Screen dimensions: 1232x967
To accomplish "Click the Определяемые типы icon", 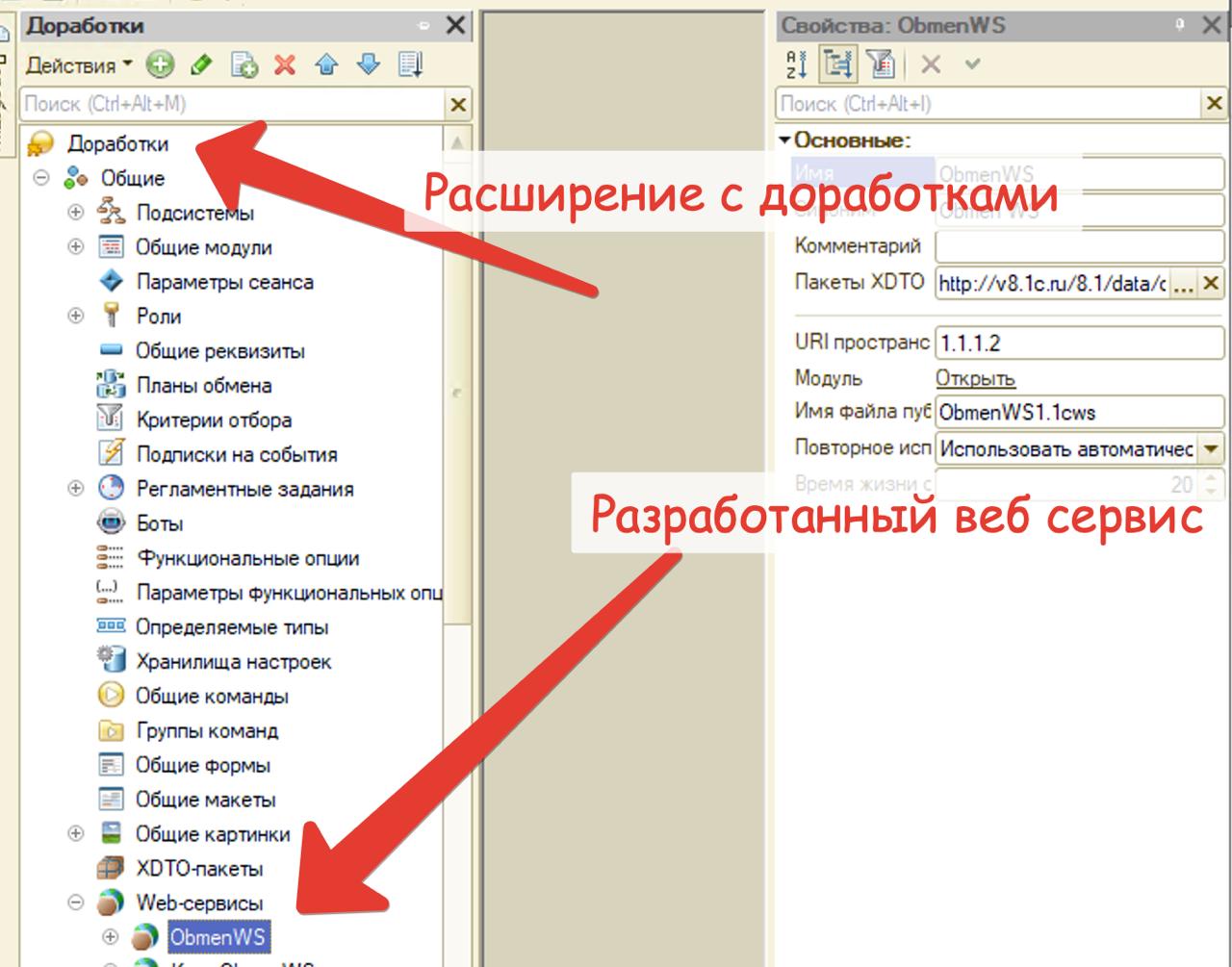I will (111, 626).
